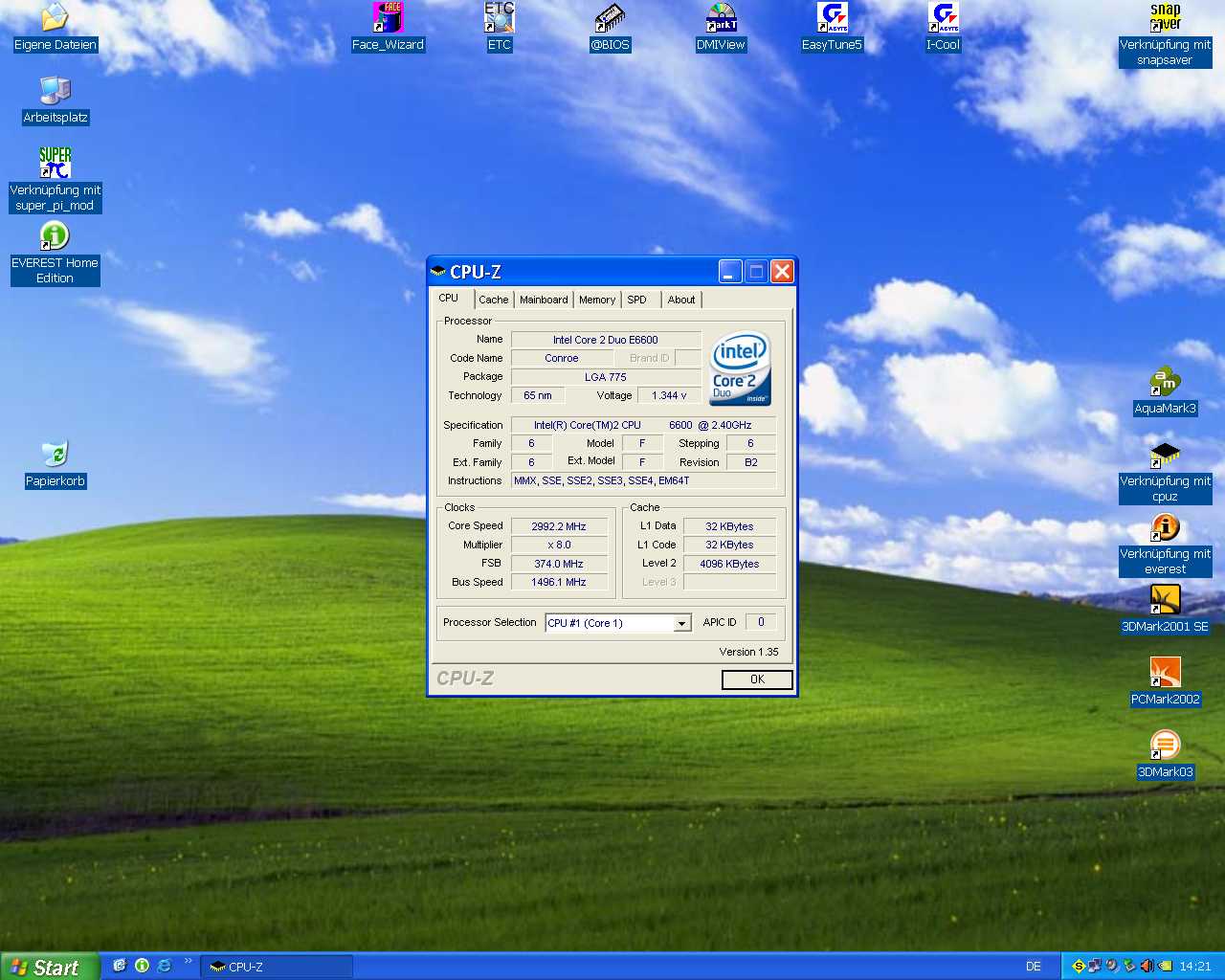Select DMIView desktop icon
Image resolution: width=1225 pixels, height=980 pixels.
(721, 17)
